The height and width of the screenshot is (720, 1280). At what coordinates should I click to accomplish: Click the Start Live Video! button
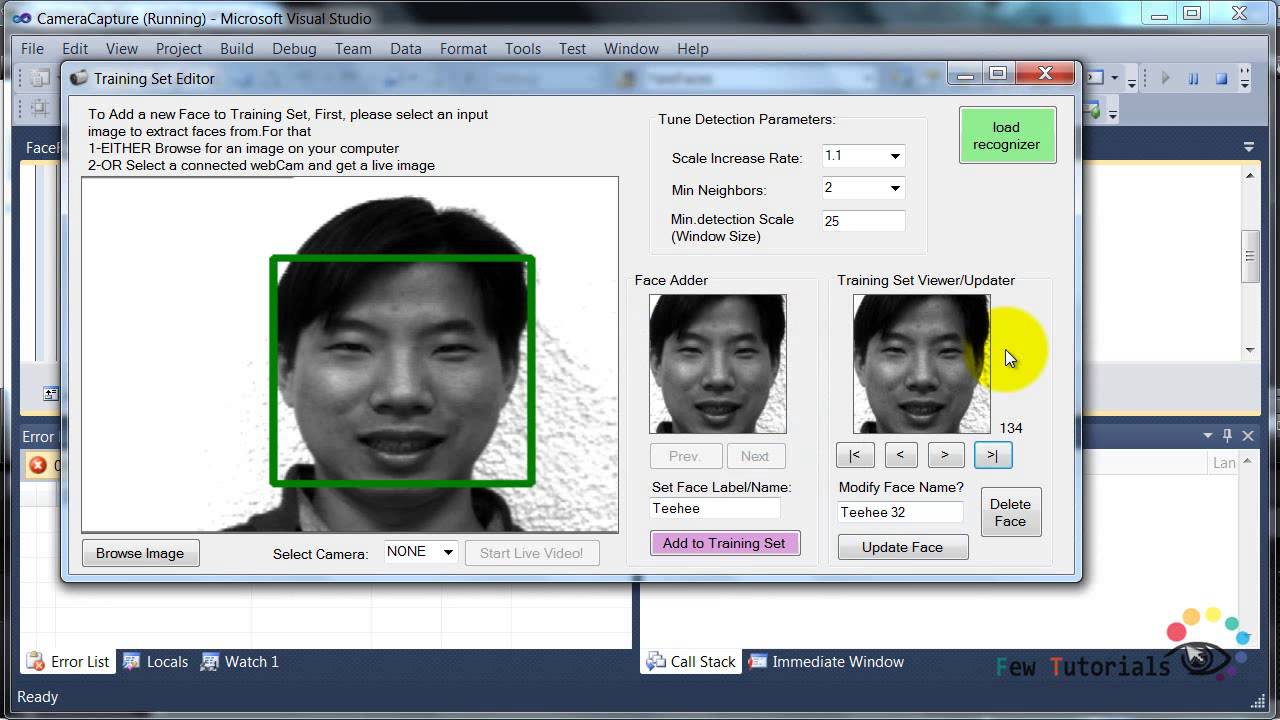coord(531,553)
